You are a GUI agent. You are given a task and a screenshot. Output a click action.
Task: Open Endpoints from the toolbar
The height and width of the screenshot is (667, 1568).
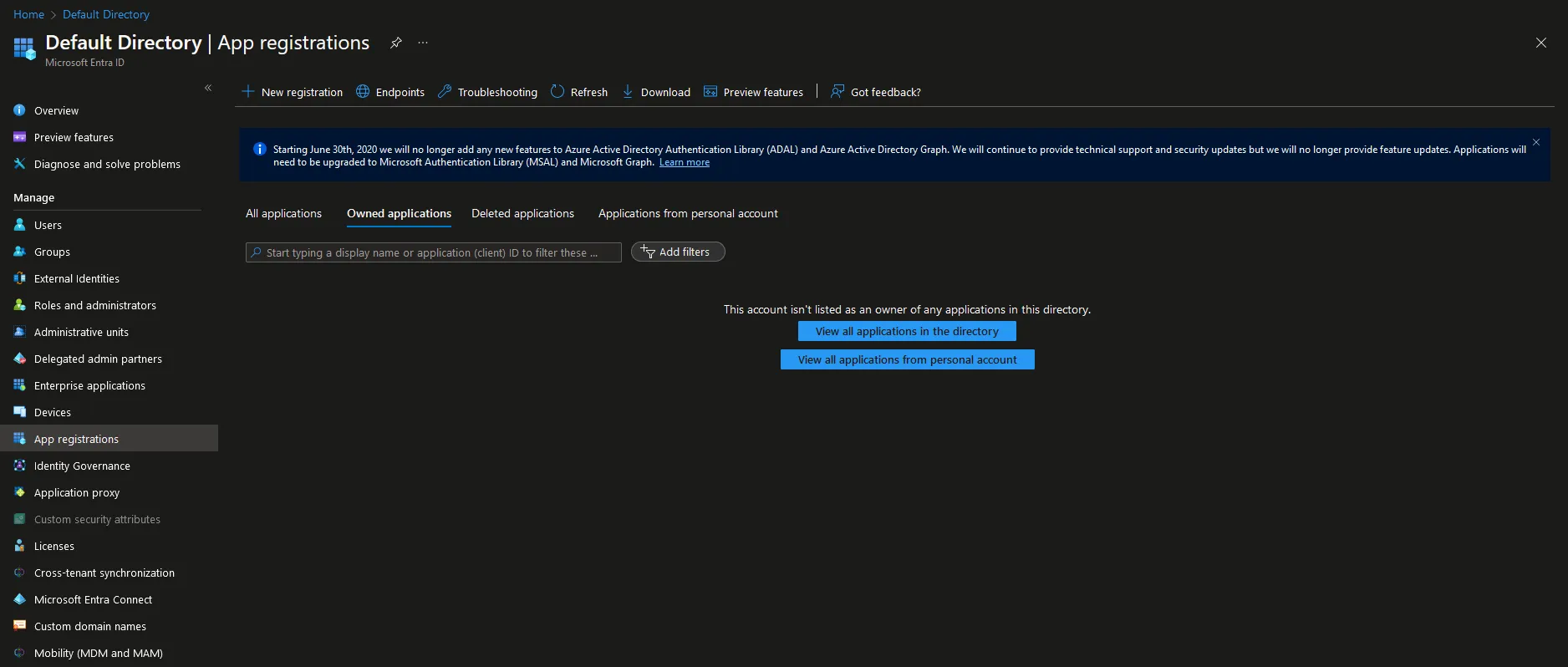tap(390, 92)
